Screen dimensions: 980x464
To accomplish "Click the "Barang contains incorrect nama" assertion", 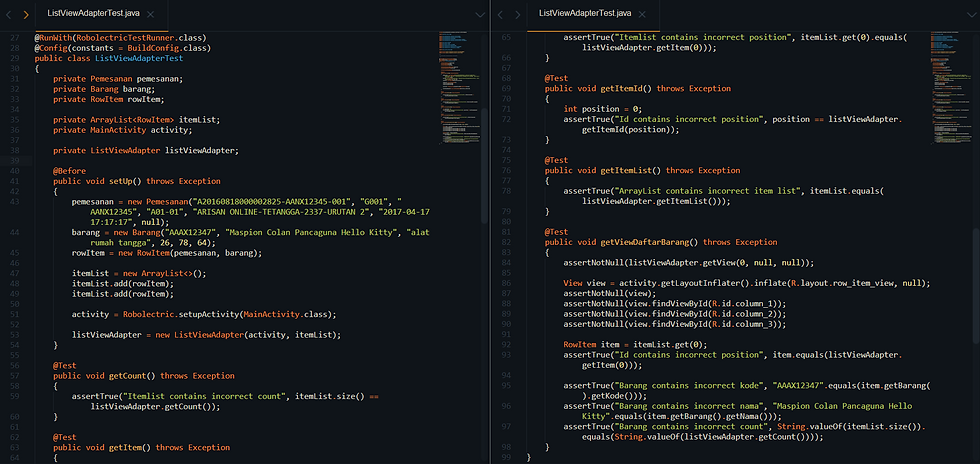I will [x=738, y=411].
